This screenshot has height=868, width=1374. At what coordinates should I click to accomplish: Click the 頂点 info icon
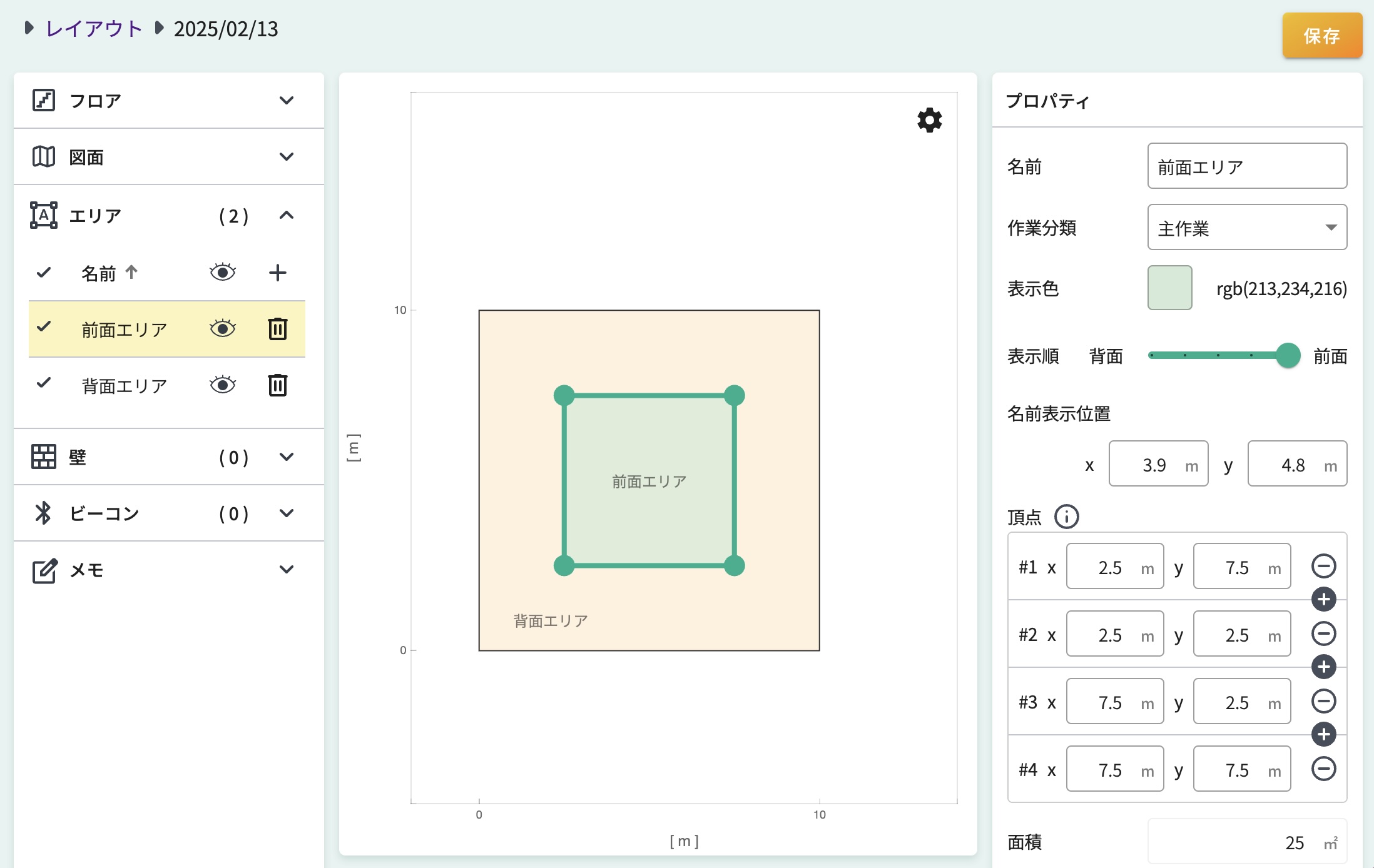click(1066, 517)
